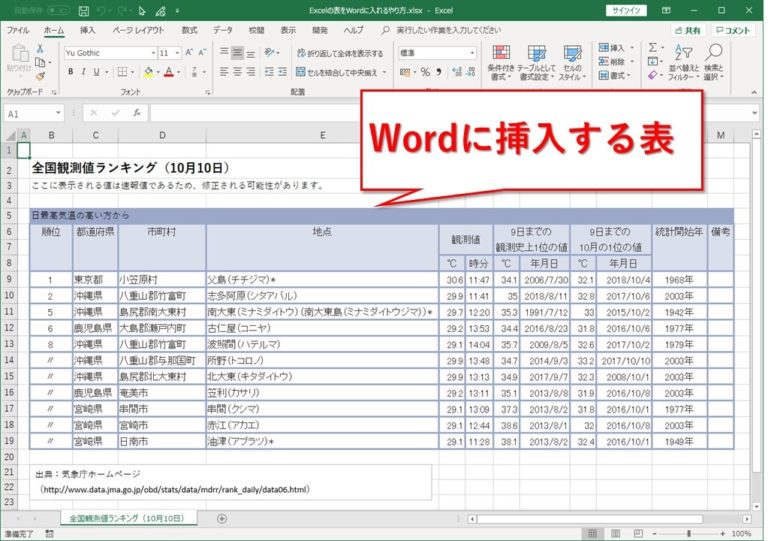Switch to the Data tab

[x=223, y=30]
